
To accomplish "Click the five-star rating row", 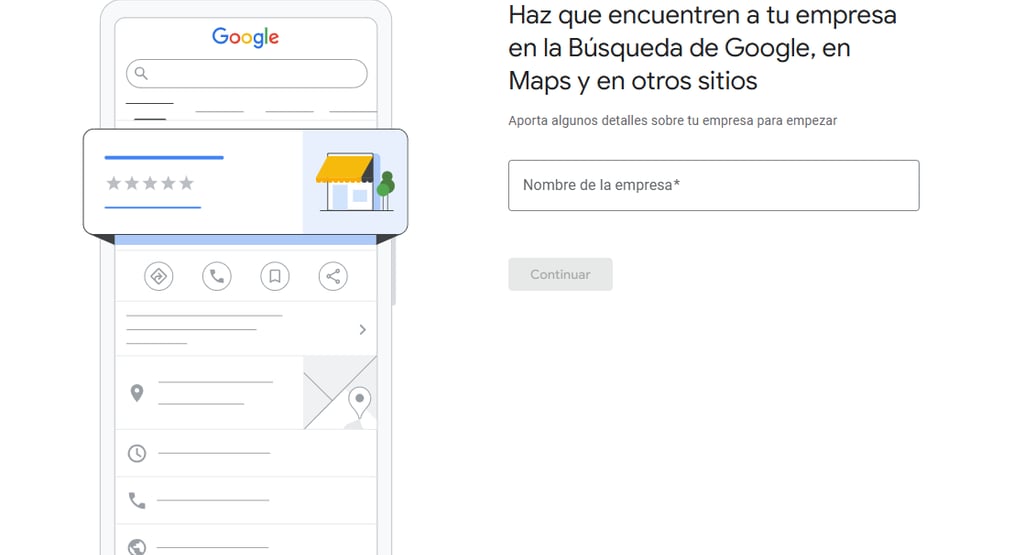I will [x=150, y=183].
